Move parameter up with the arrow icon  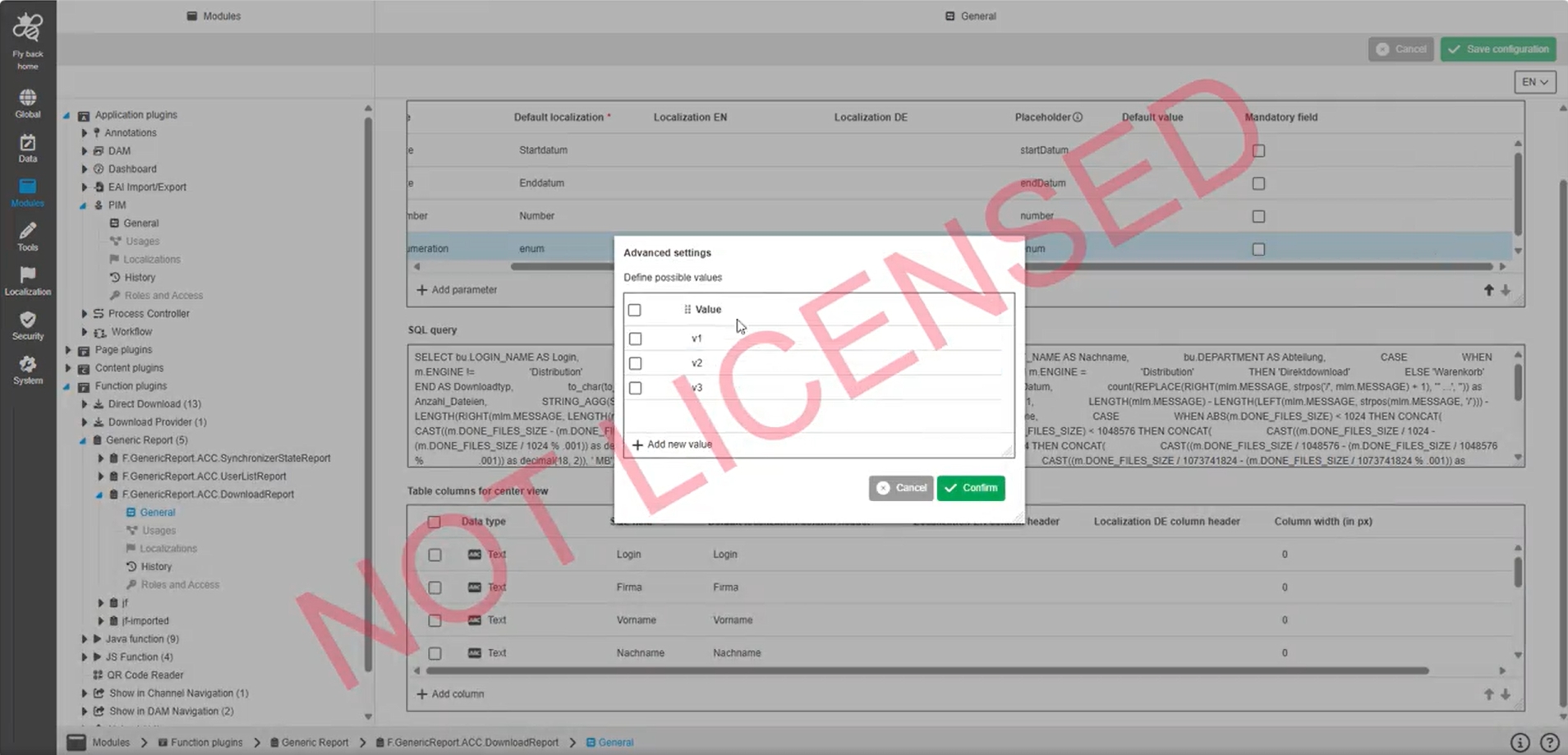click(1488, 290)
